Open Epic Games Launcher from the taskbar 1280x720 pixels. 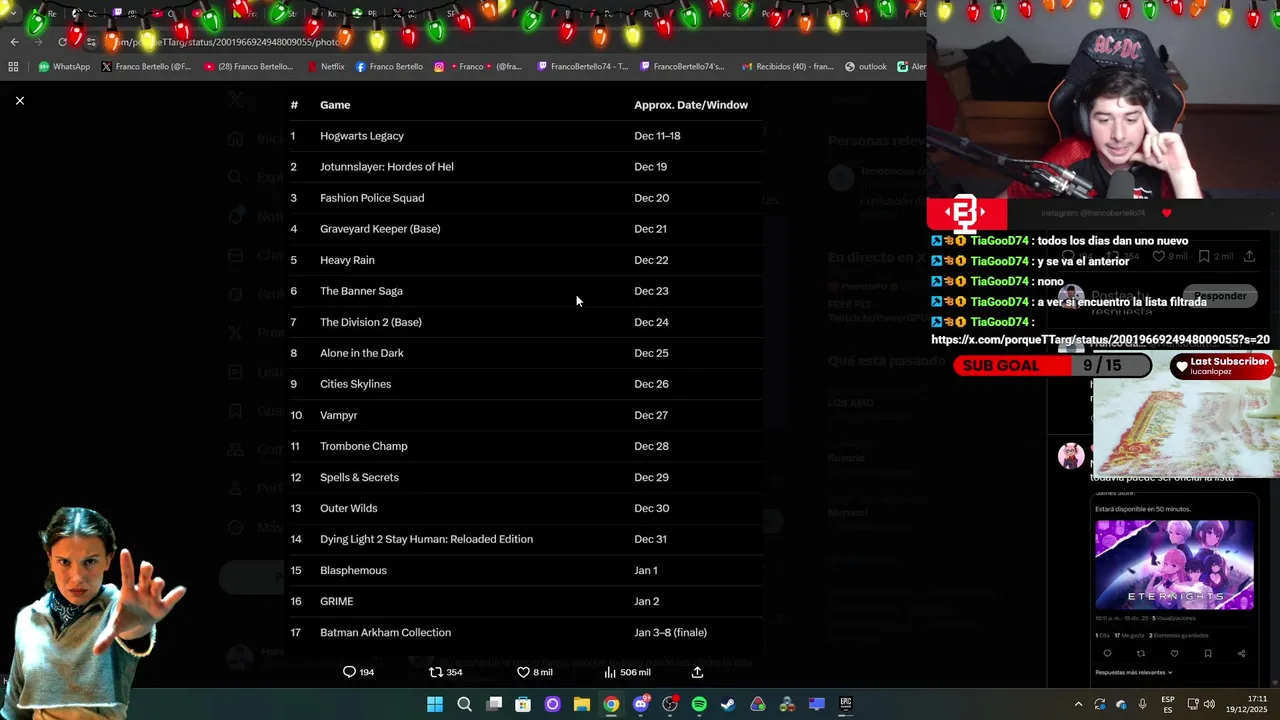click(846, 704)
